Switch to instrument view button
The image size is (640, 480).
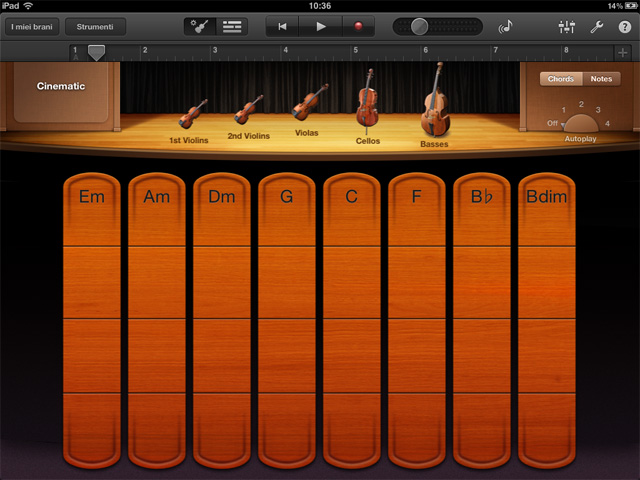[200, 27]
